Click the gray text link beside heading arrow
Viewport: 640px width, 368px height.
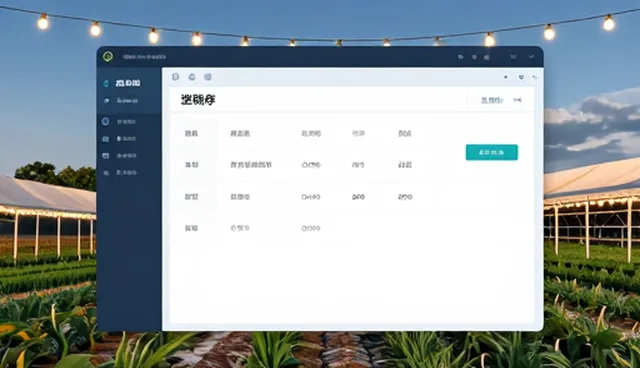492,100
